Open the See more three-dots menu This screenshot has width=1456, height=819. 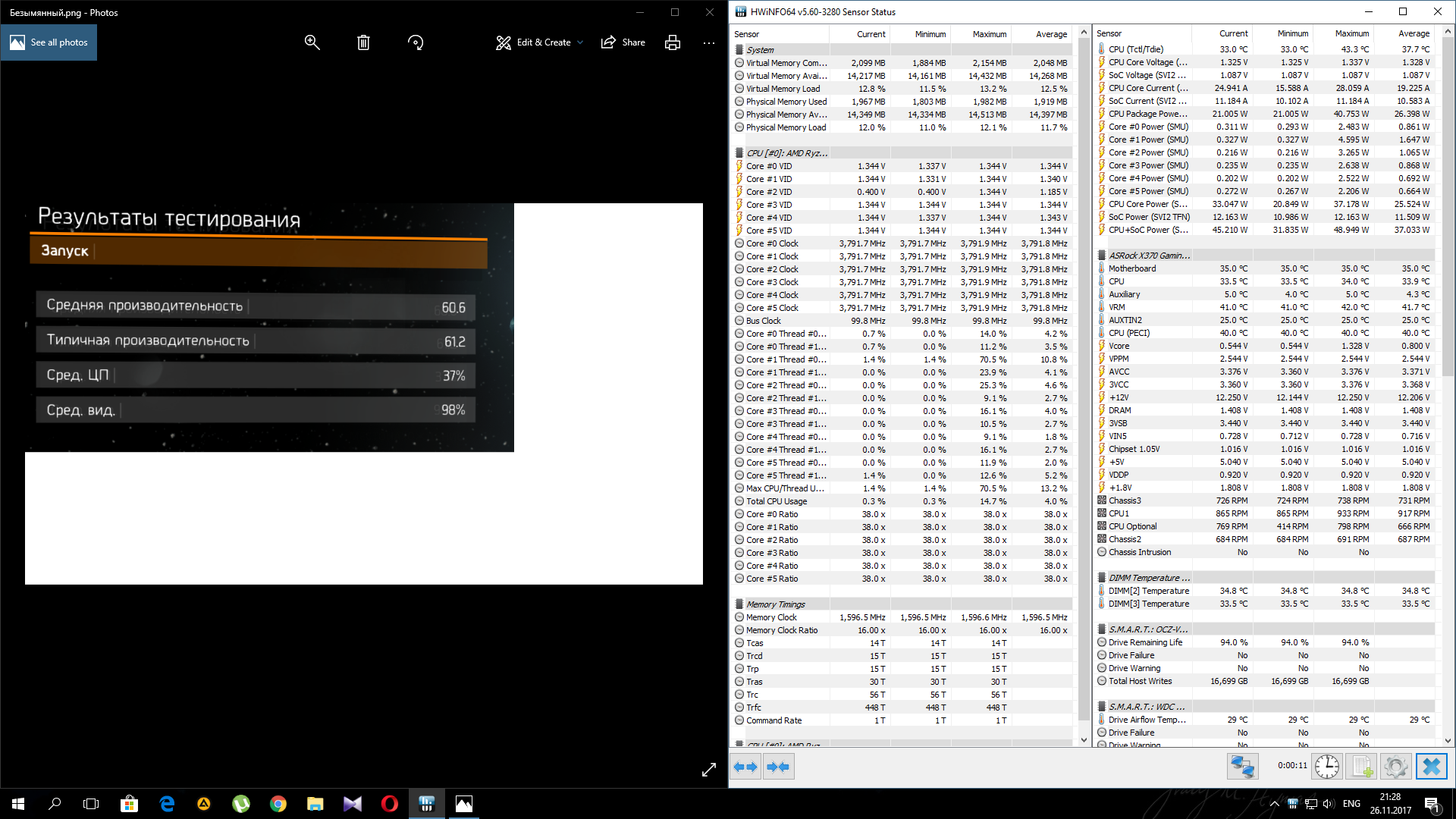(x=708, y=42)
